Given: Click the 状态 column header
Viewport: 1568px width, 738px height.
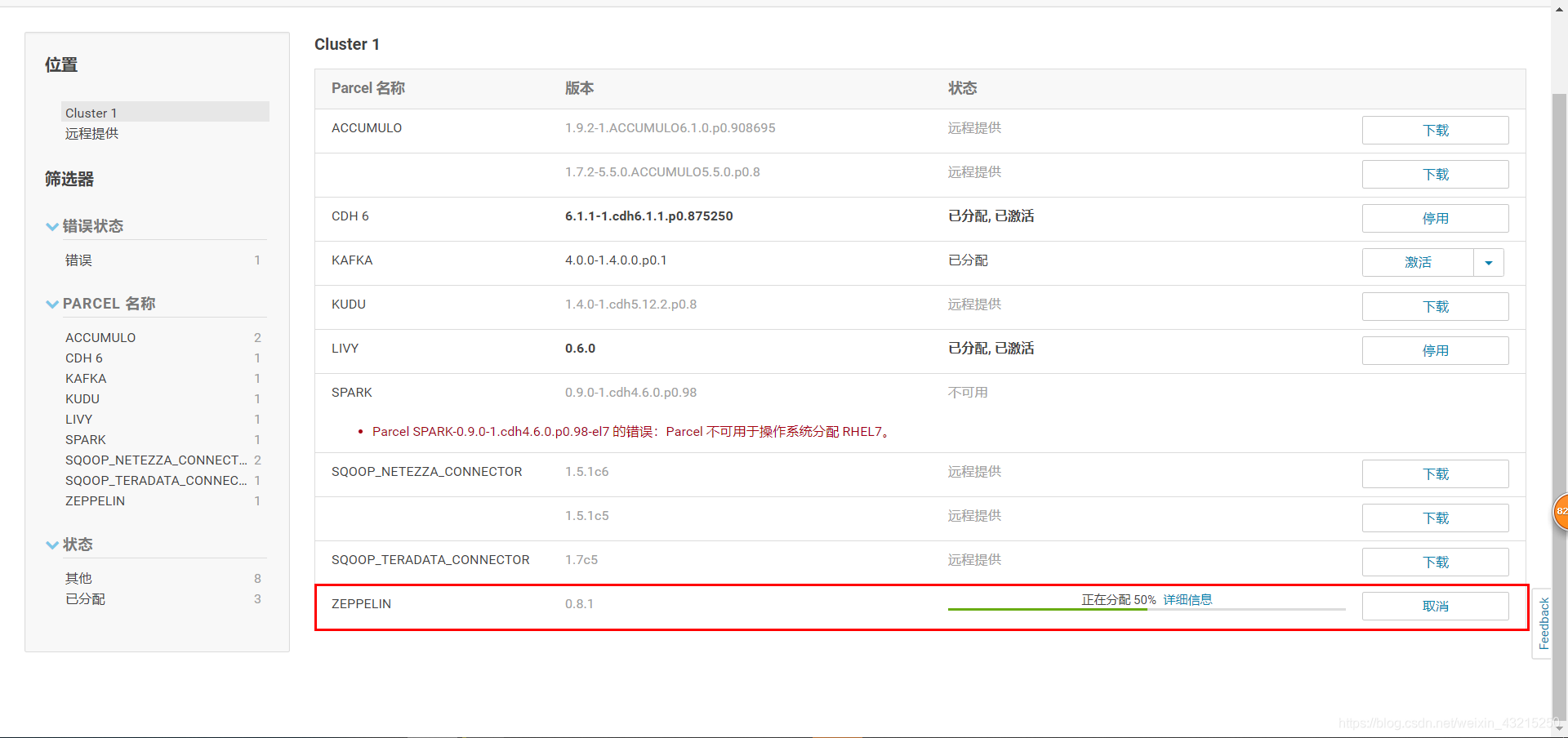Looking at the screenshot, I should (x=963, y=88).
